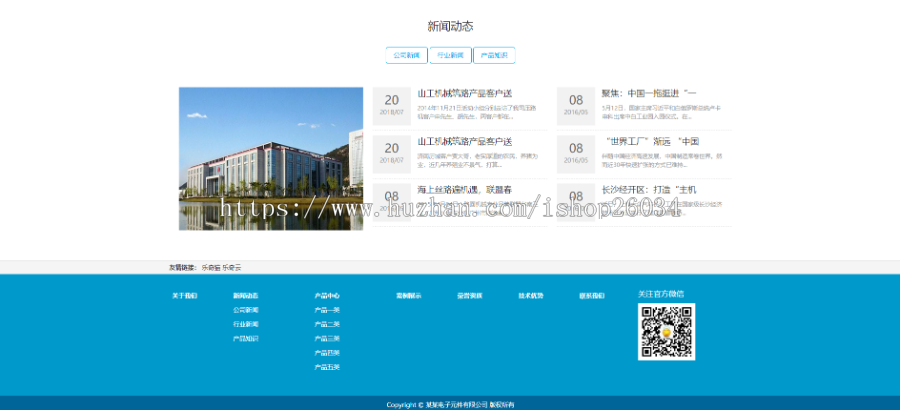Open the footer link 产品四类

(x=327, y=353)
